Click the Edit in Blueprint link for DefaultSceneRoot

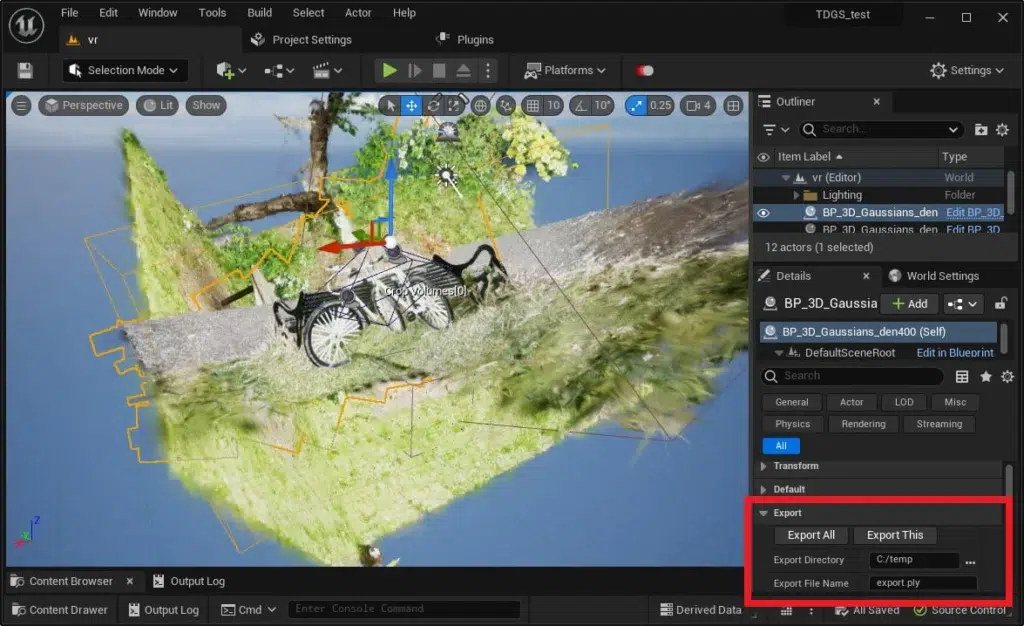coord(954,352)
